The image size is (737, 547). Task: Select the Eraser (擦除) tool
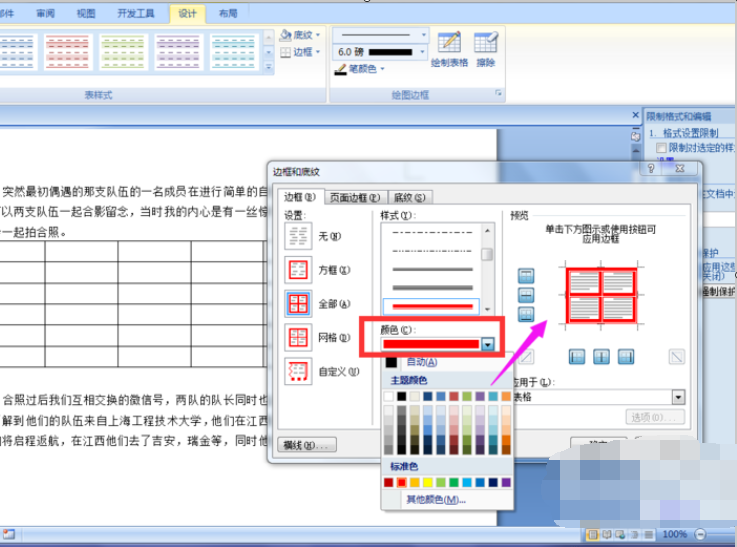[x=486, y=50]
